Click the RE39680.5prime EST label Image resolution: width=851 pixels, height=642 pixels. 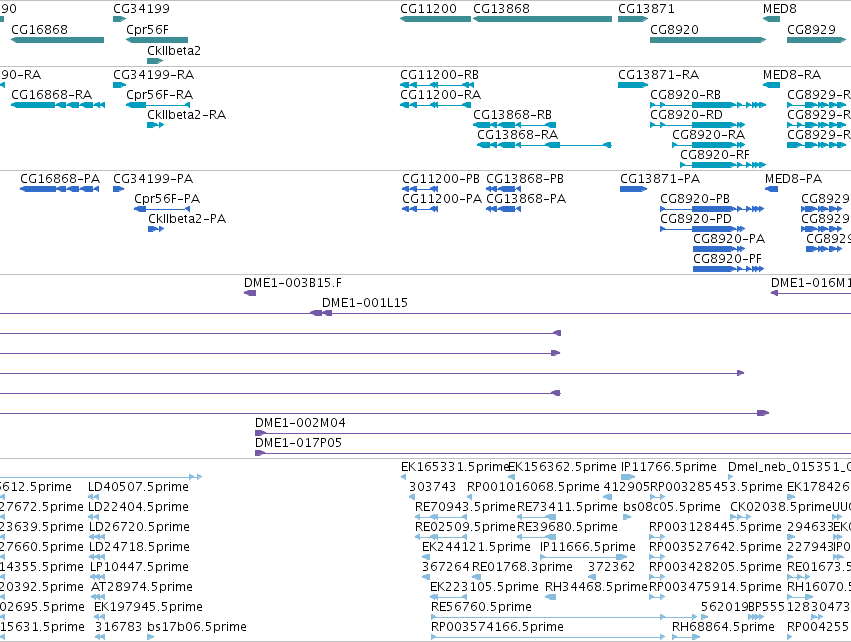click(567, 527)
